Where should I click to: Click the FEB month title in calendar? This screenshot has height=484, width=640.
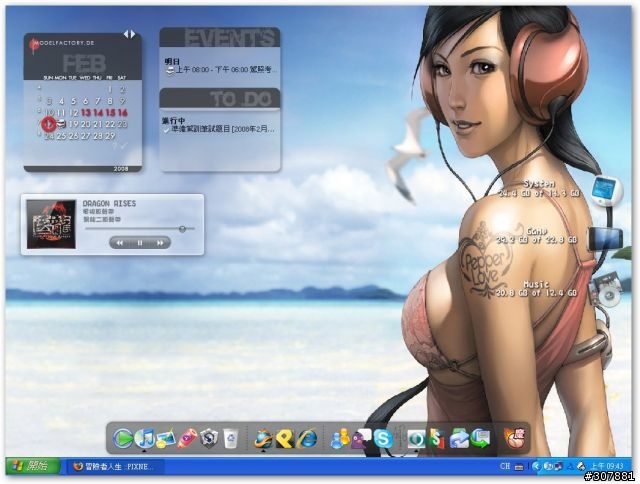[84, 64]
